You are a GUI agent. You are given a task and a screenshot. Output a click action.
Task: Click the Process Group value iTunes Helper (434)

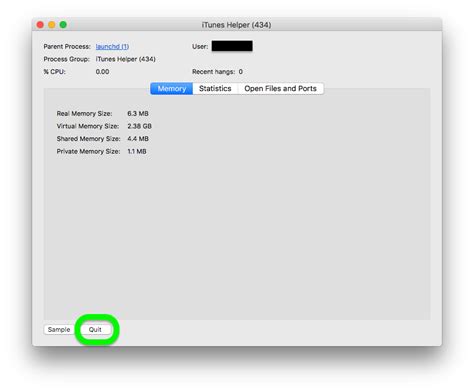pyautogui.click(x=125, y=59)
